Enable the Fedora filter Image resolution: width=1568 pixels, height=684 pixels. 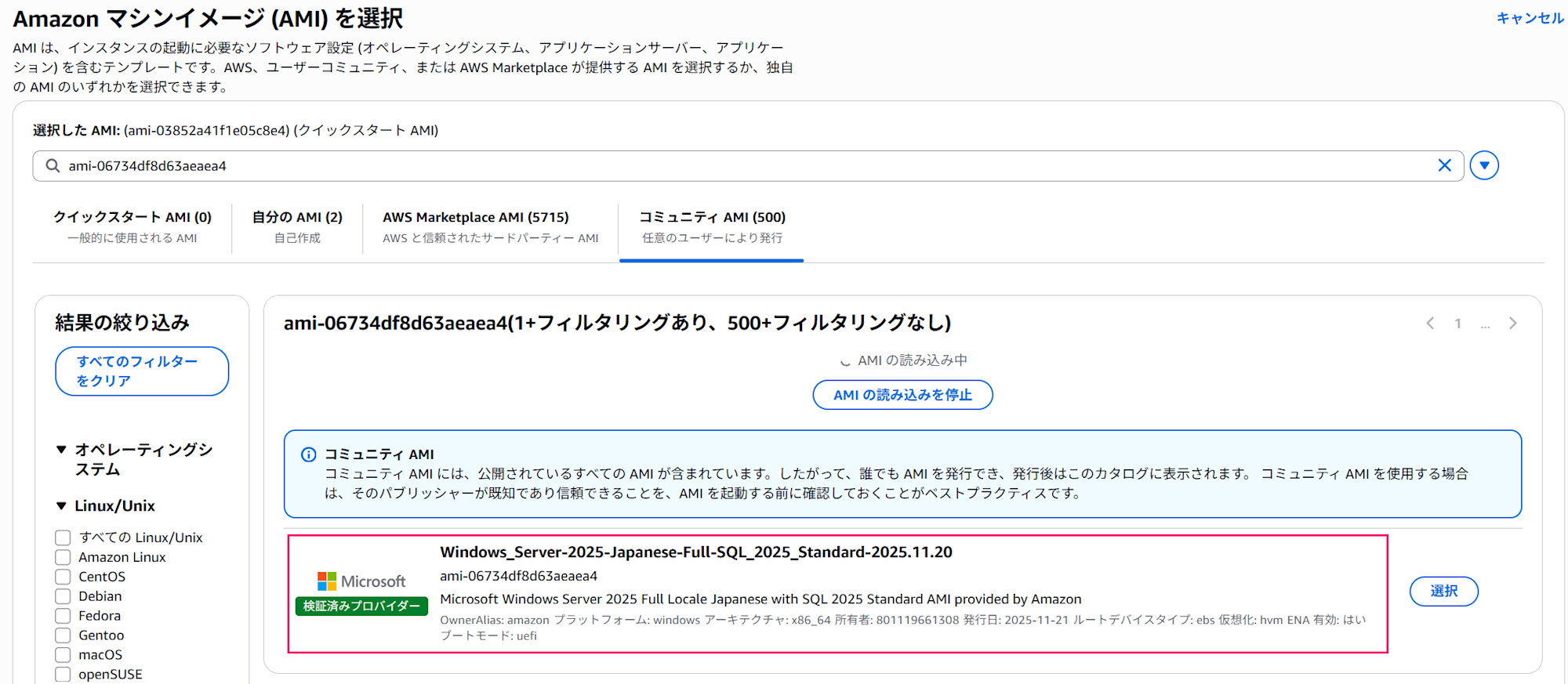(x=63, y=616)
